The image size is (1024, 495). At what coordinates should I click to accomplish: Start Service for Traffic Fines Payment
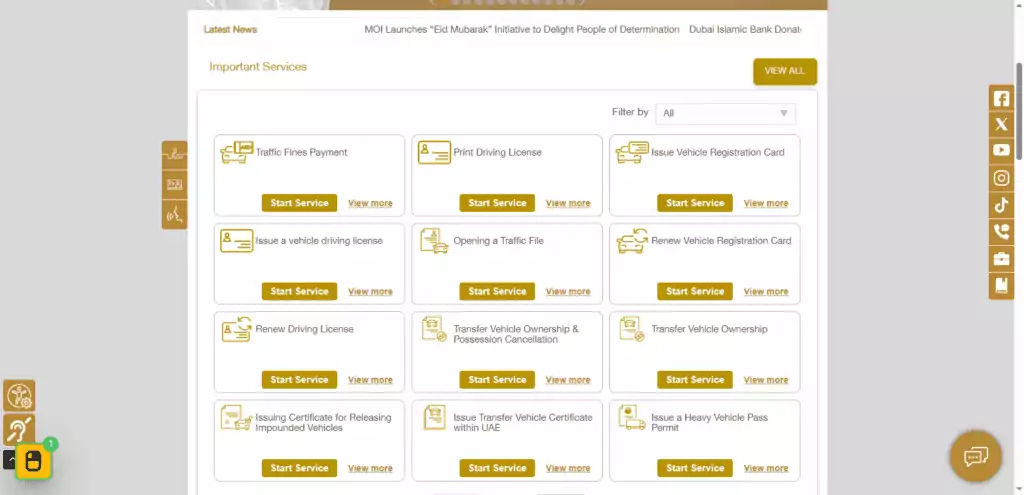pos(299,203)
